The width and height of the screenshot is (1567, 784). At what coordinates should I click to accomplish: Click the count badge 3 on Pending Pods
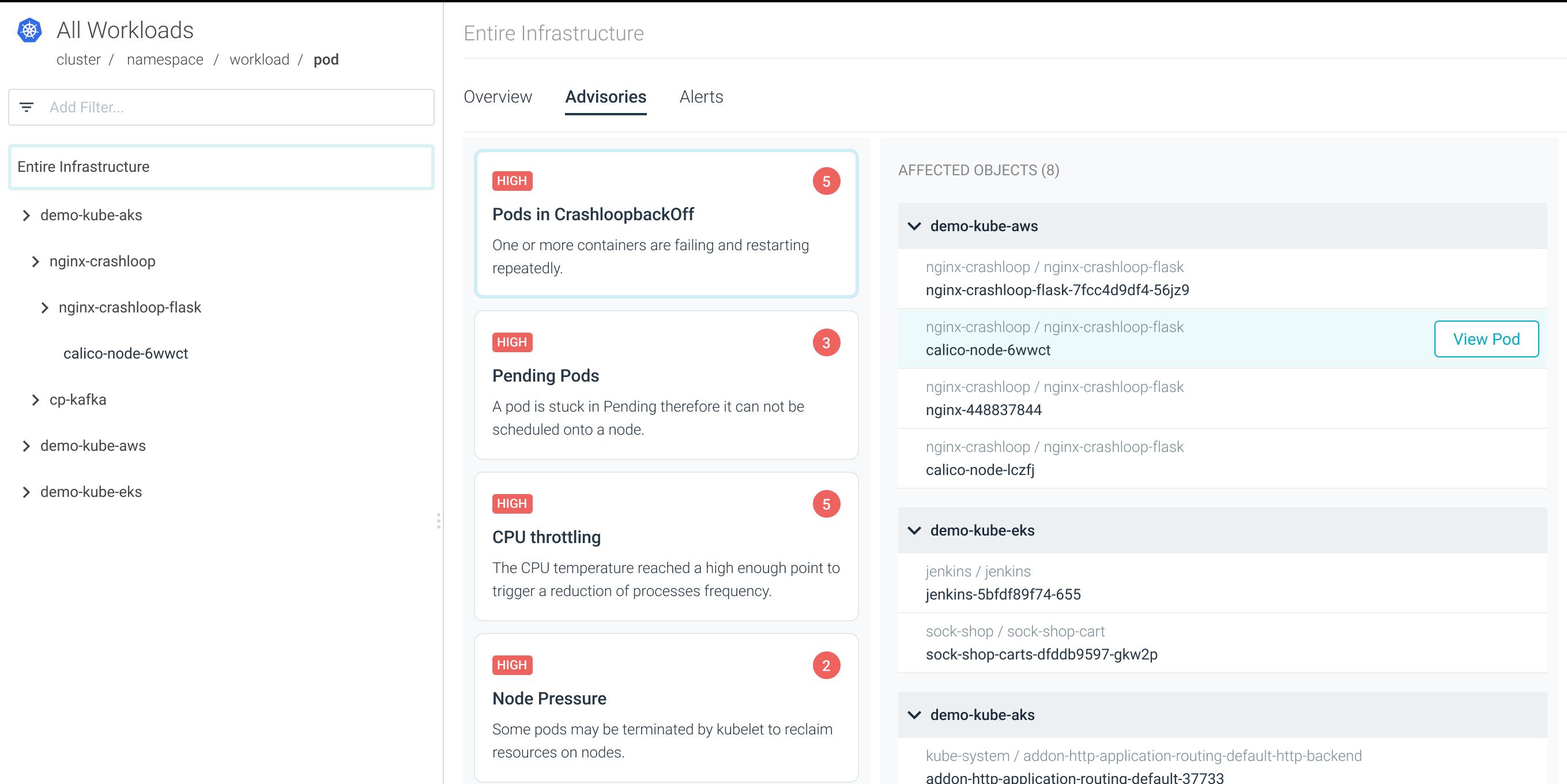[826, 342]
